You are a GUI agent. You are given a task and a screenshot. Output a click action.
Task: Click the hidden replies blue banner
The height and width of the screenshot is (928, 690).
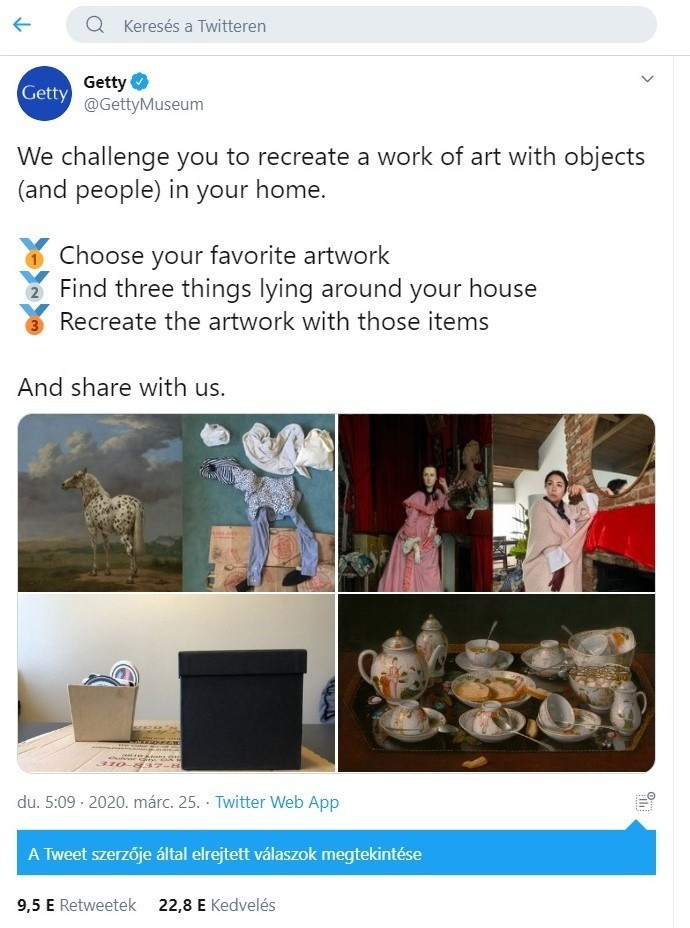[x=336, y=853]
